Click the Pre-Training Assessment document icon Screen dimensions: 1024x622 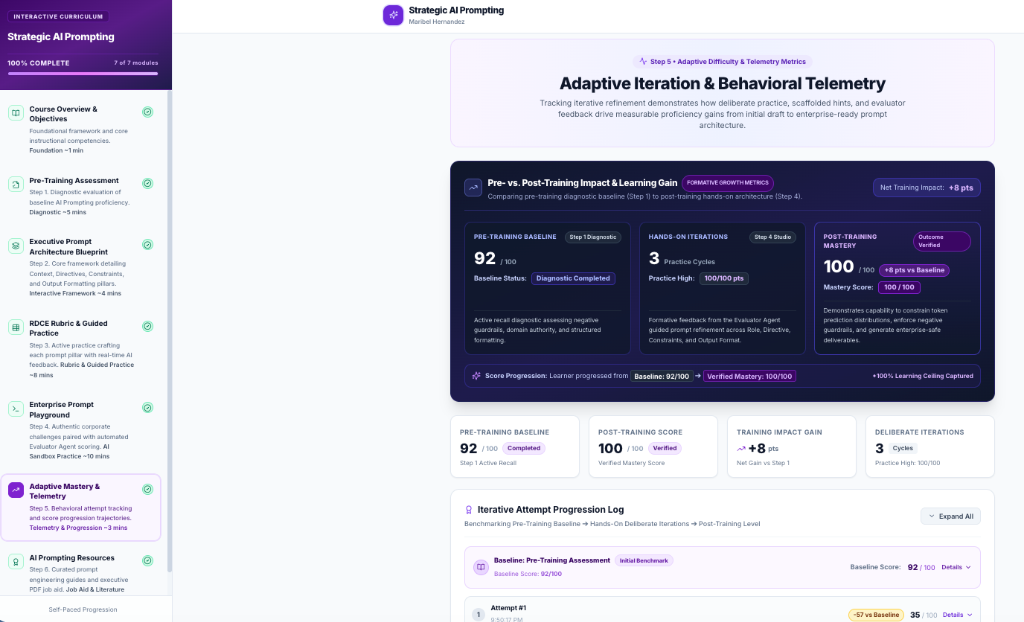click(x=16, y=184)
